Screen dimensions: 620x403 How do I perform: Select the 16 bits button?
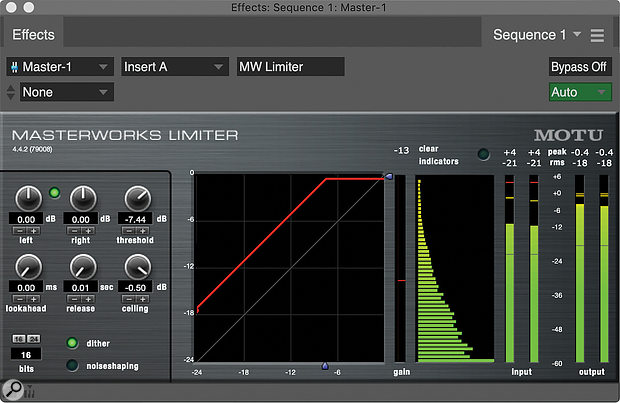(19, 339)
